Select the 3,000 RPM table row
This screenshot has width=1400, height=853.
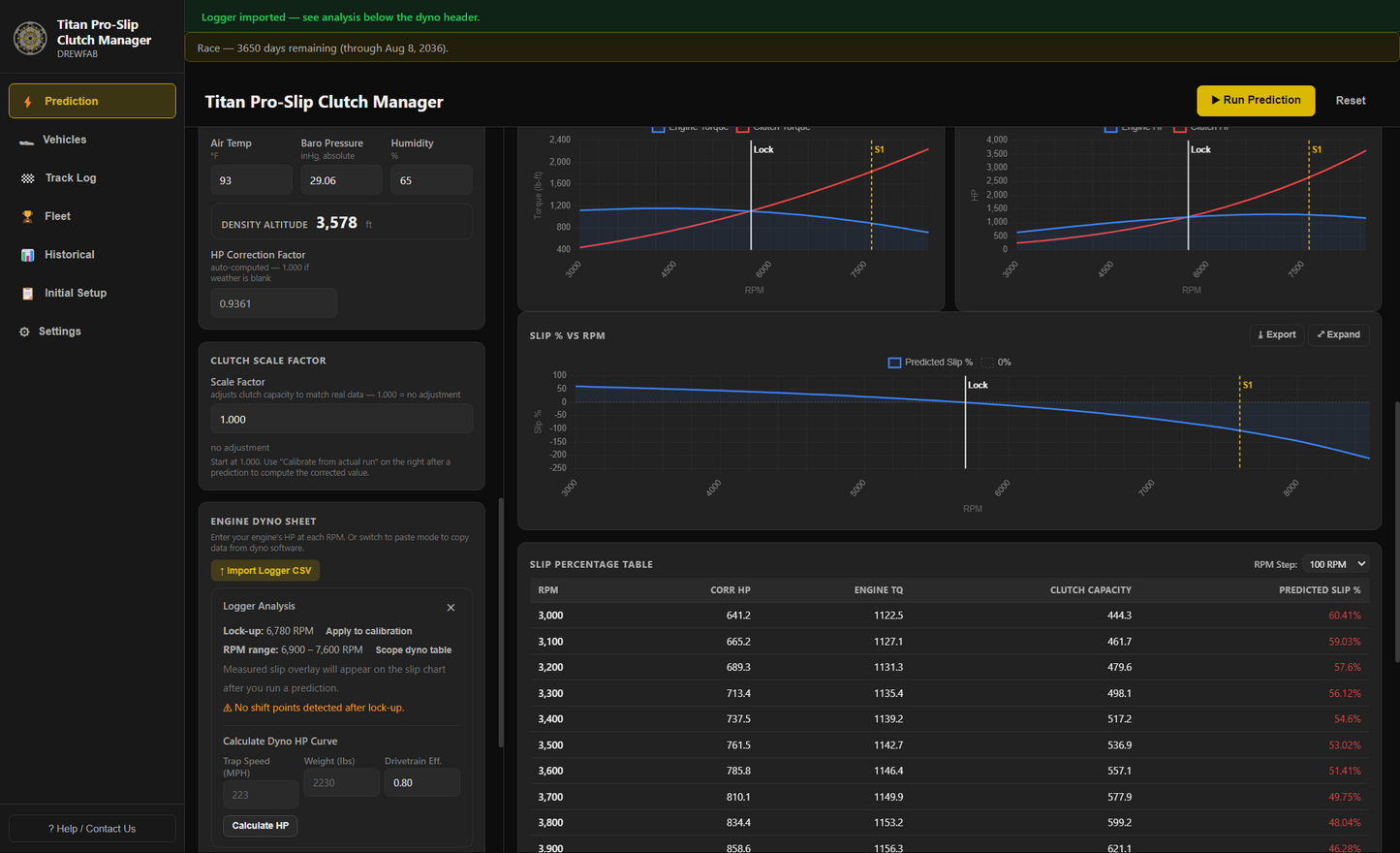click(949, 616)
